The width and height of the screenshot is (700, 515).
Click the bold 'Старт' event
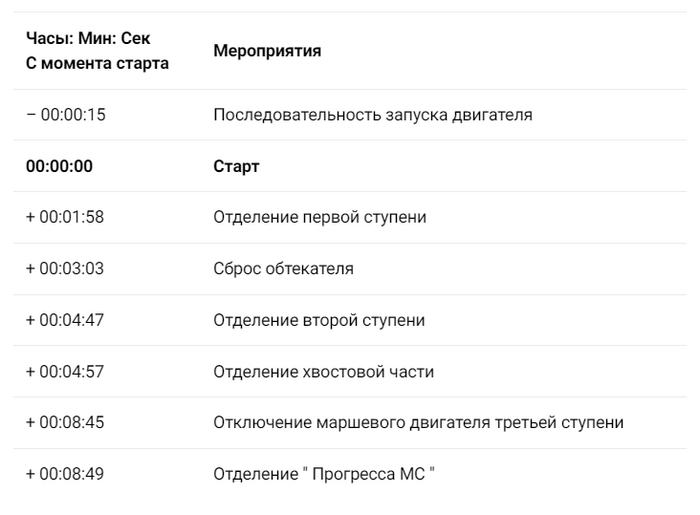point(236,166)
